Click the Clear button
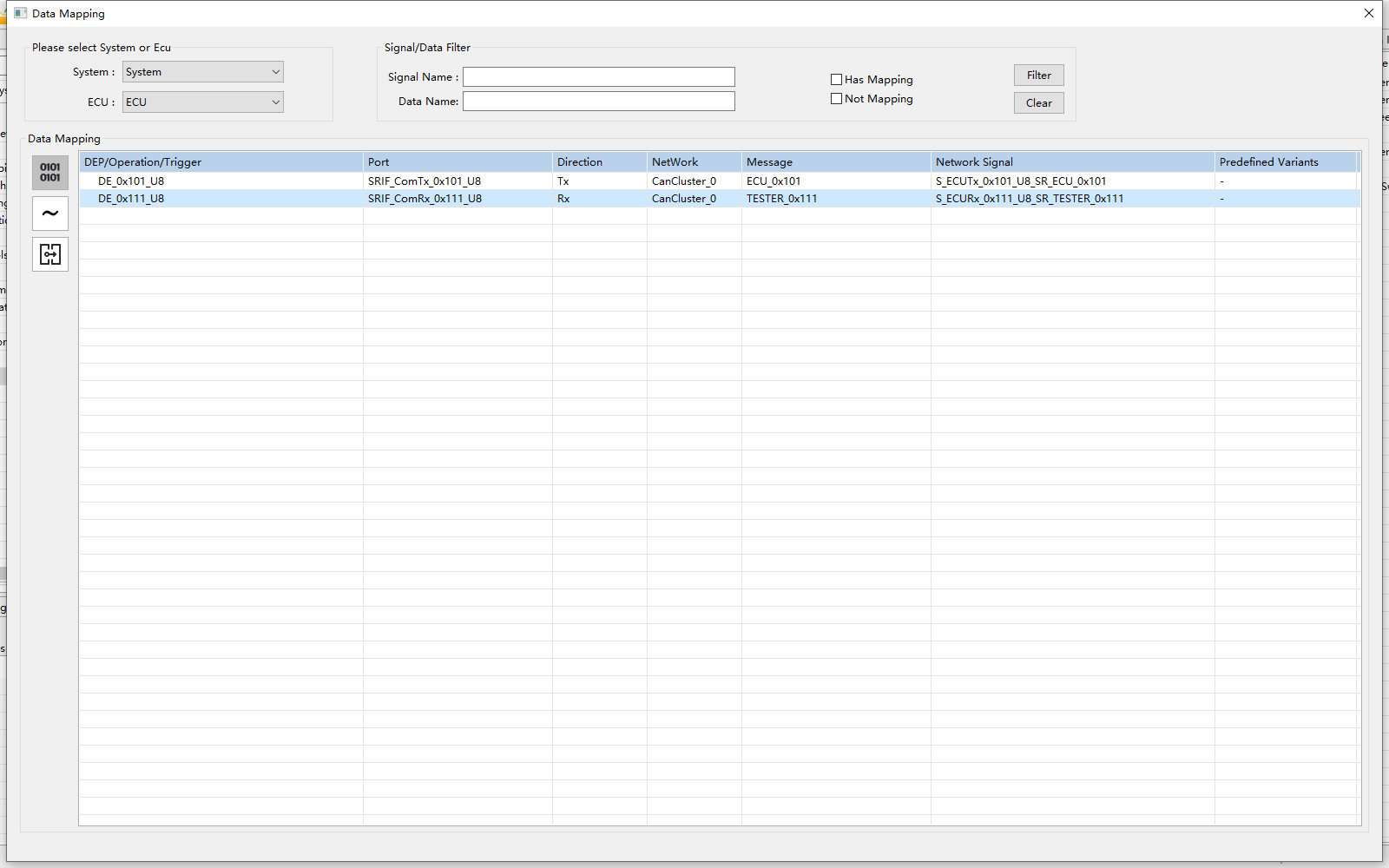The image size is (1389, 868). point(1038,103)
